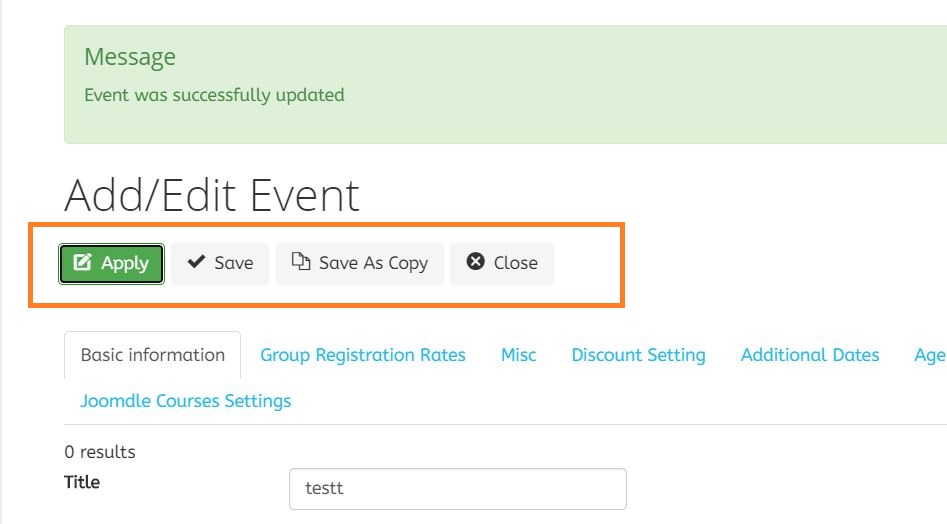Screen dimensions: 947x524
Task: Select the Misc tab
Action: click(518, 355)
